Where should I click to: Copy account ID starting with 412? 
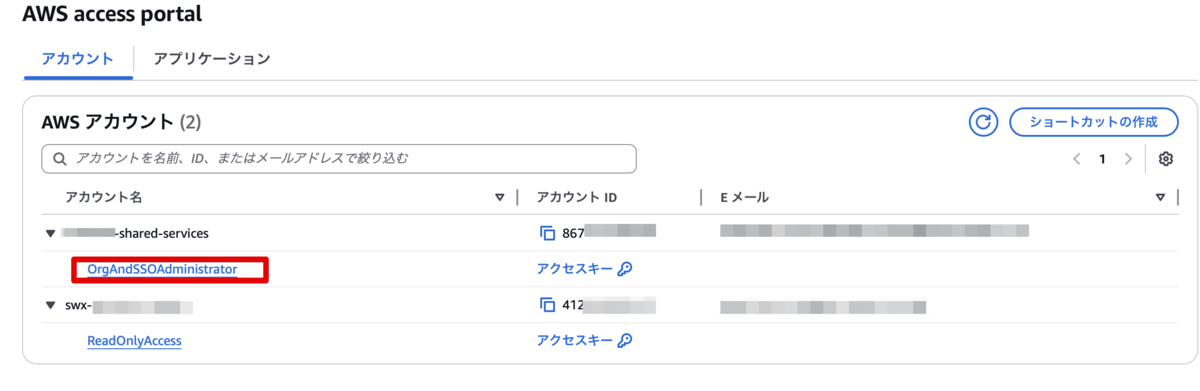(x=547, y=305)
